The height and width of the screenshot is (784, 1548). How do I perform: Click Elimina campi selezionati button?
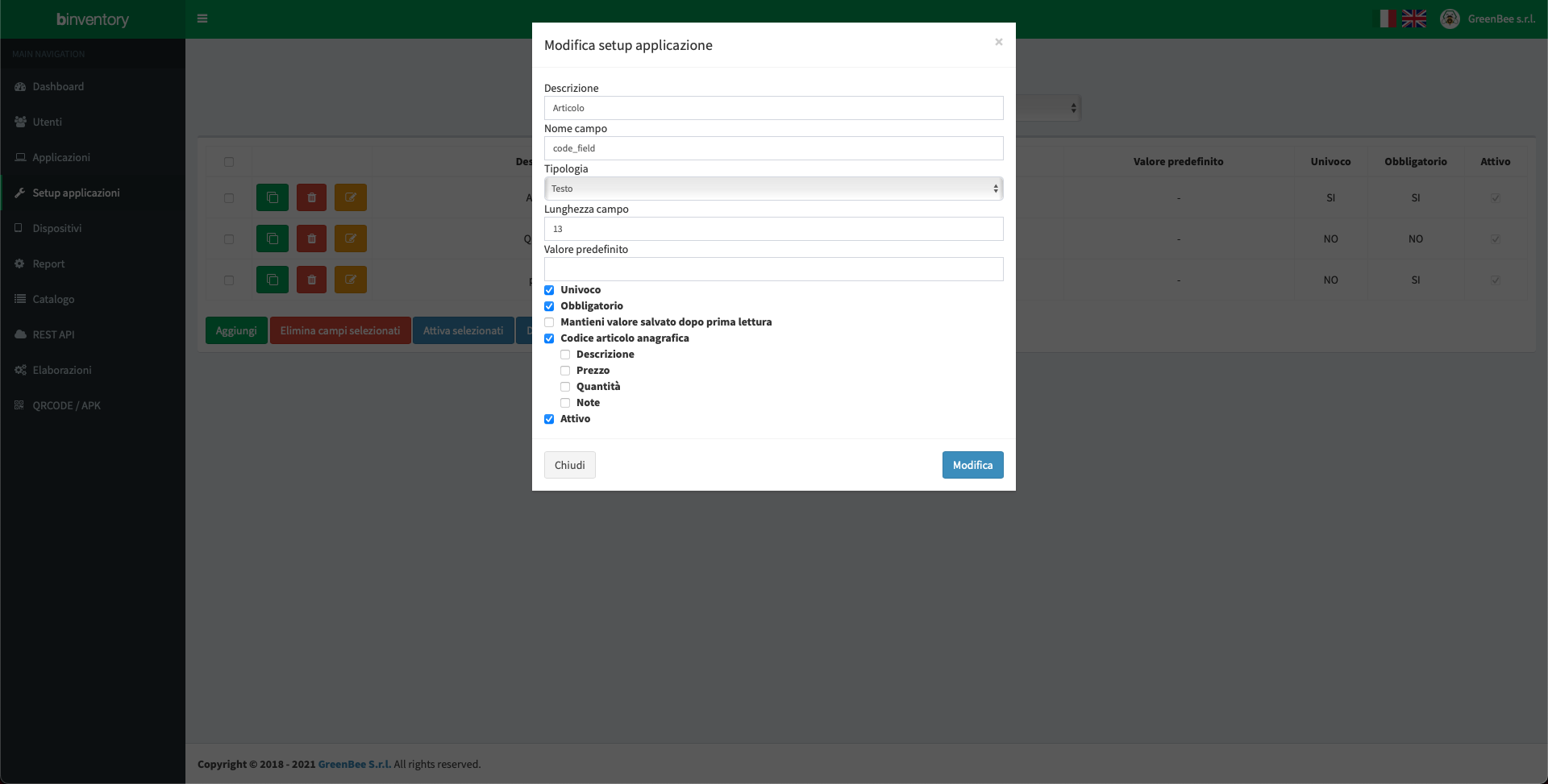click(340, 330)
